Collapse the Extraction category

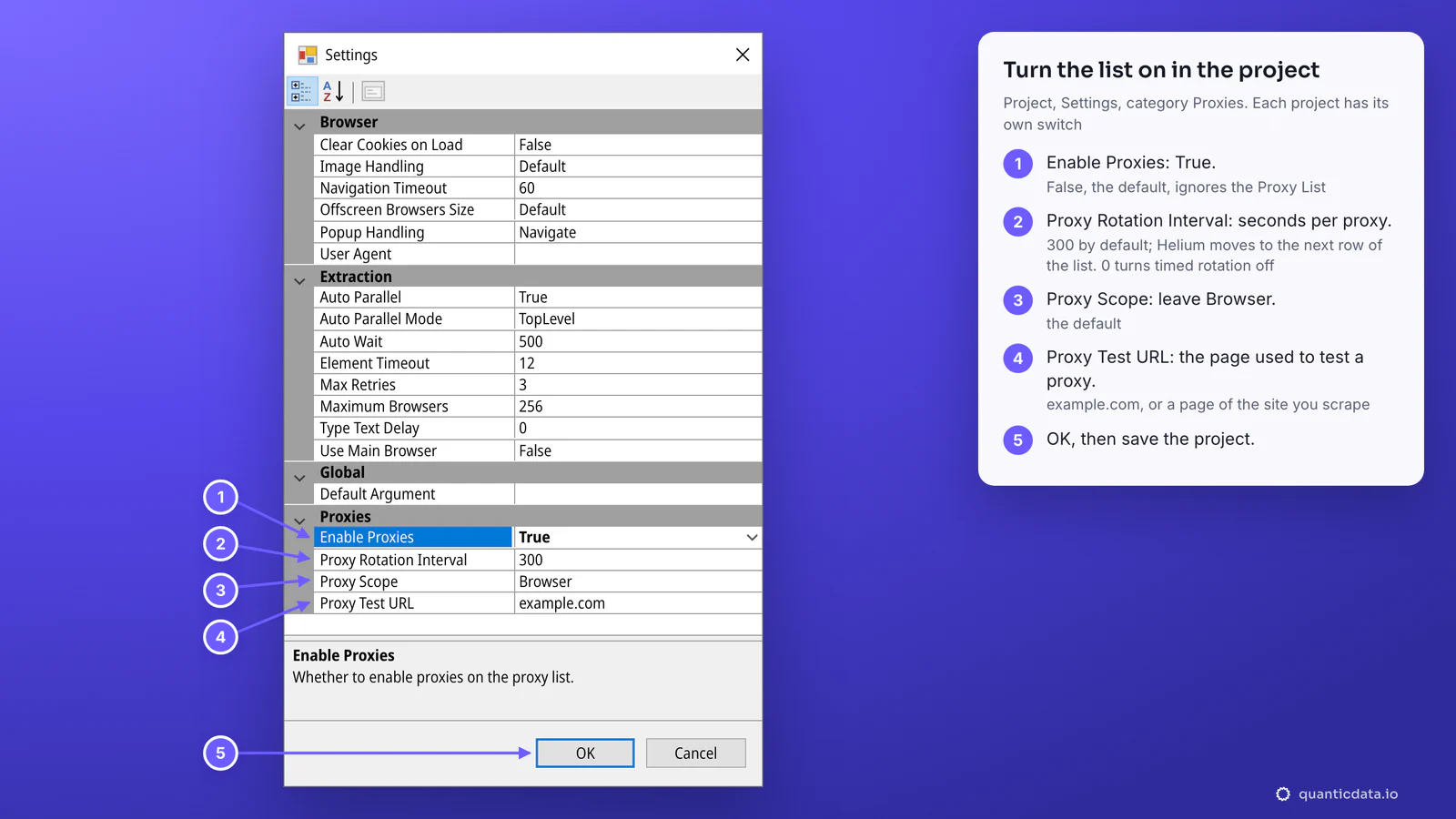pyautogui.click(x=299, y=281)
